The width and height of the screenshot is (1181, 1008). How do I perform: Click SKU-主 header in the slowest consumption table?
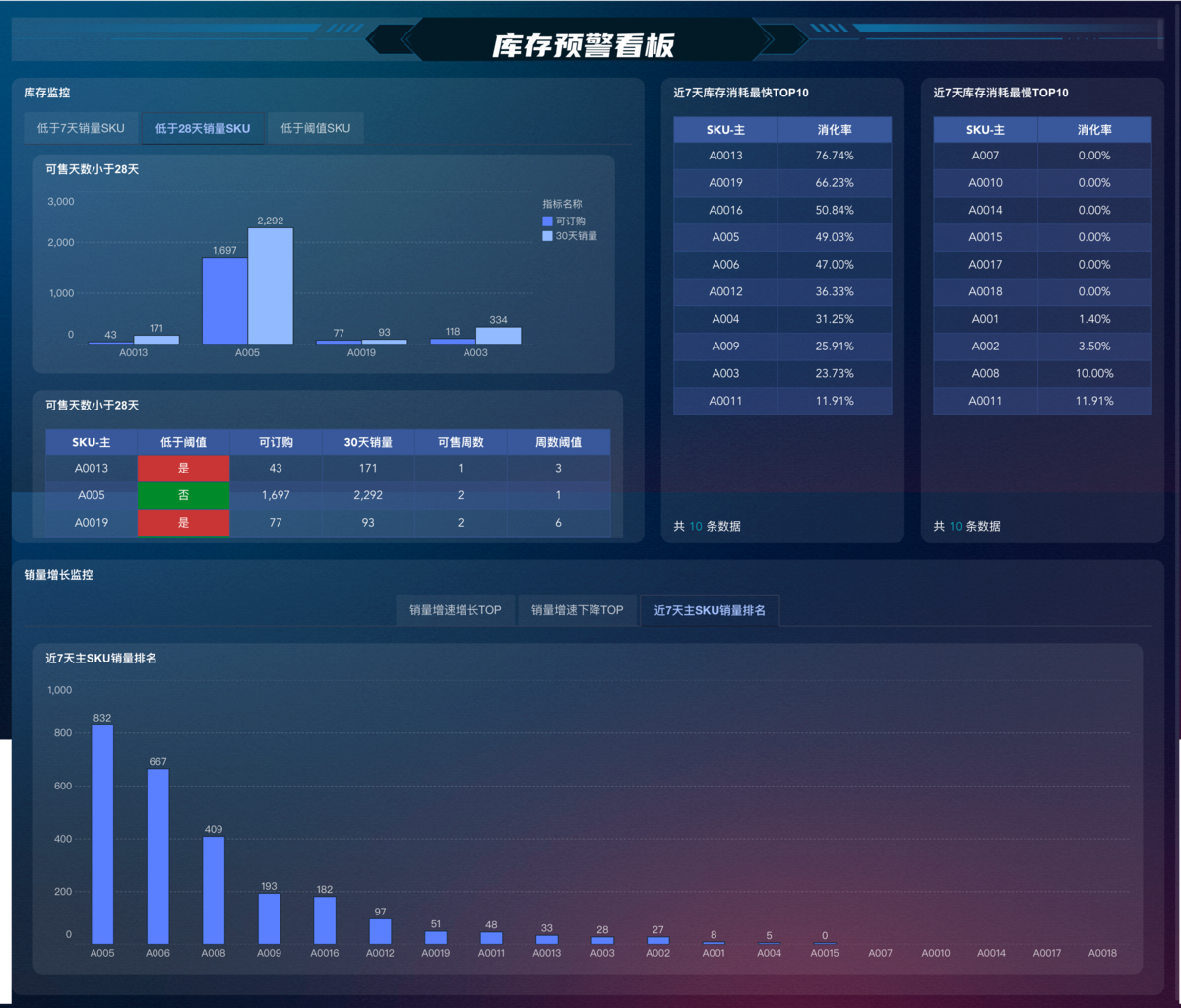click(x=985, y=130)
